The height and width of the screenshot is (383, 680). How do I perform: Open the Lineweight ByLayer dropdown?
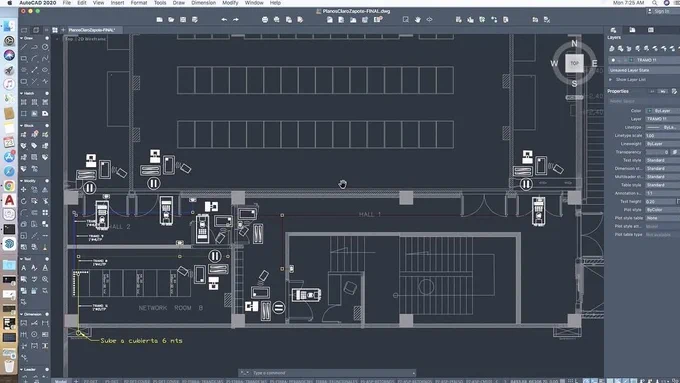pos(663,144)
